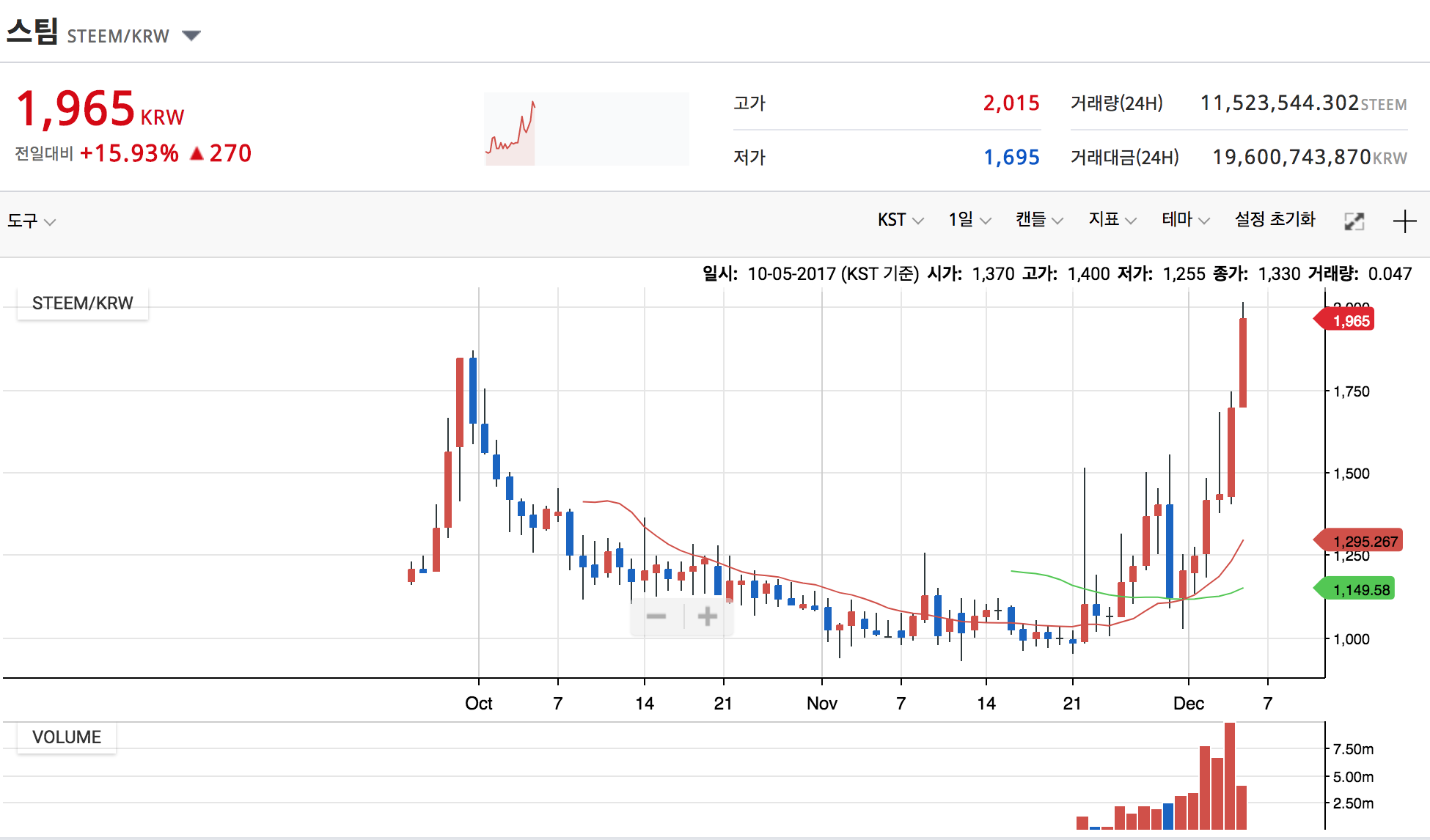Click the VOLUME panel label
Image resolution: width=1430 pixels, height=840 pixels.
[x=67, y=737]
